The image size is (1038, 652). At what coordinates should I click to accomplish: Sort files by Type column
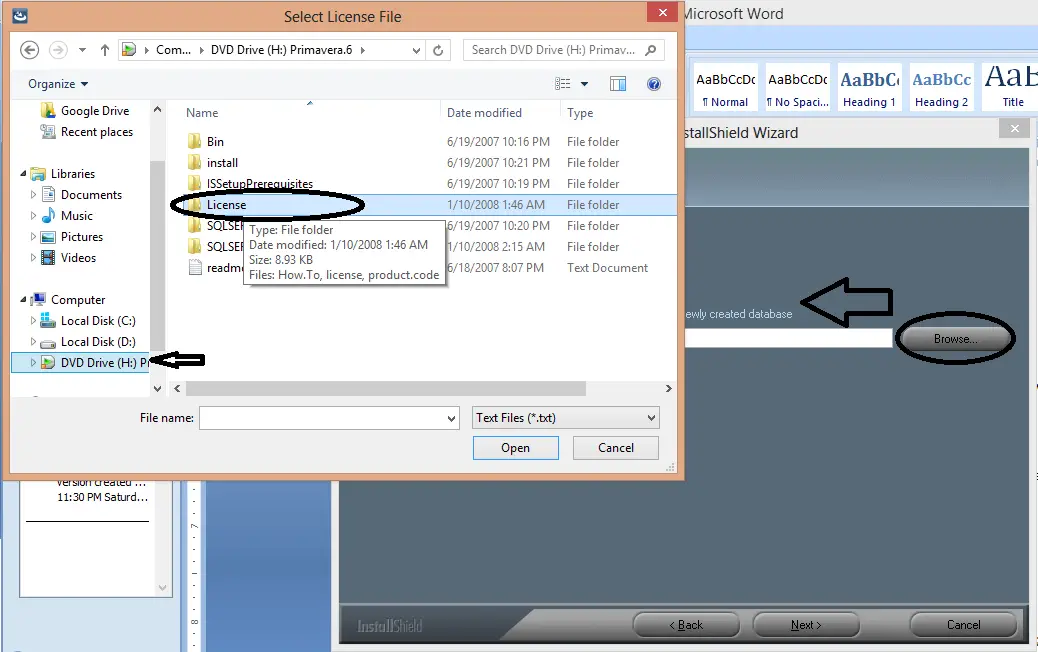tap(580, 113)
